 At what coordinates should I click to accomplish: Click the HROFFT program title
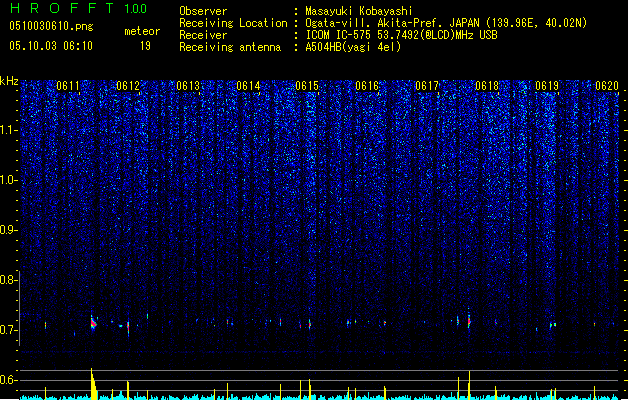pyautogui.click(x=62, y=8)
